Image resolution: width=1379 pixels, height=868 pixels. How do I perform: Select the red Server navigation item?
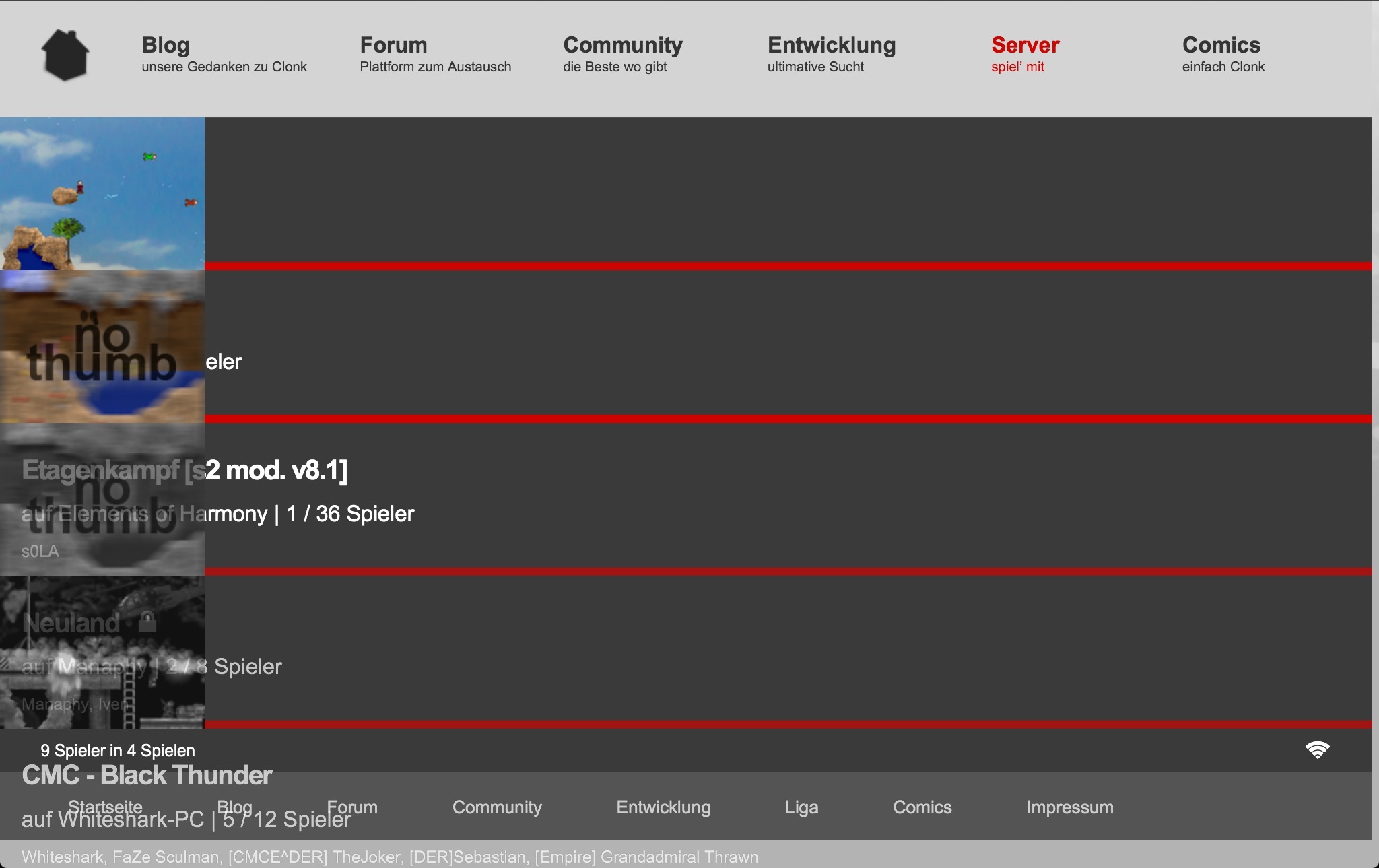point(1025,45)
